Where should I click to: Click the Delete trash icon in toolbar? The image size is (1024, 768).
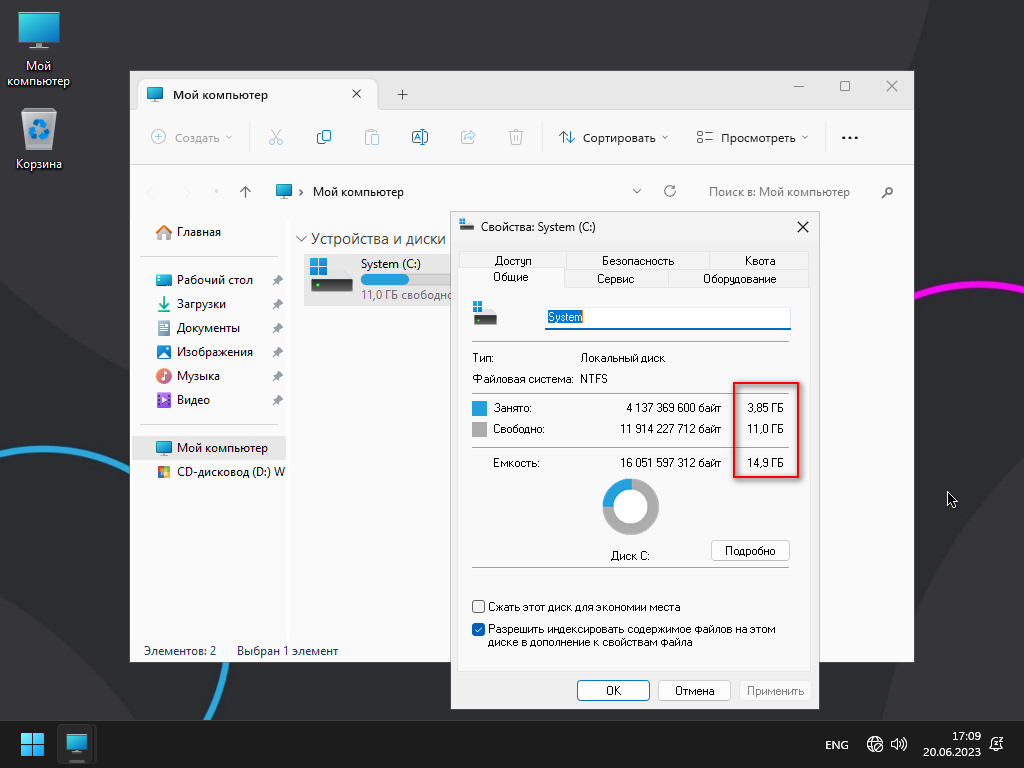516,138
